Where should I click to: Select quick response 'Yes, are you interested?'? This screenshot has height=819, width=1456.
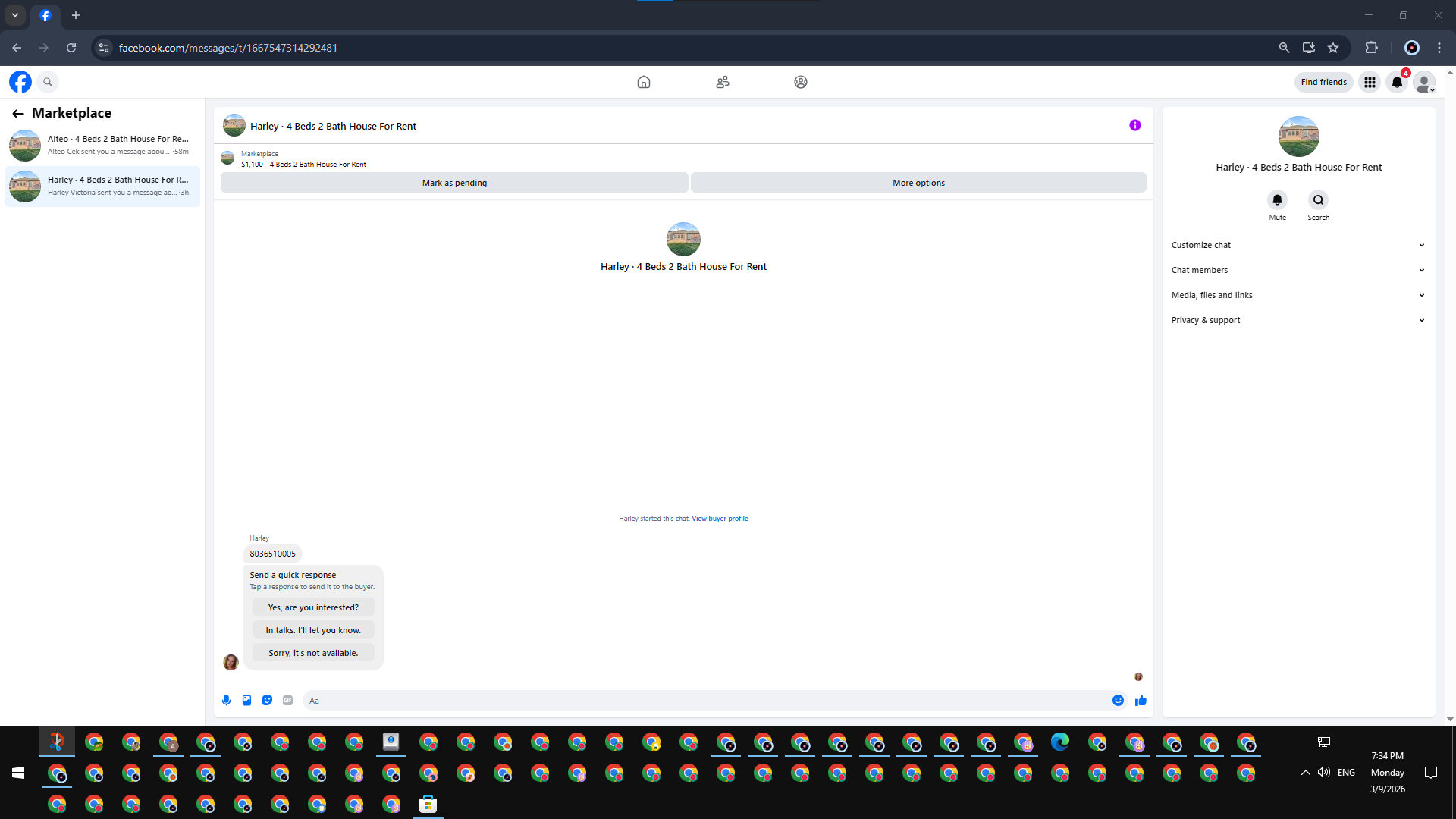coord(313,607)
